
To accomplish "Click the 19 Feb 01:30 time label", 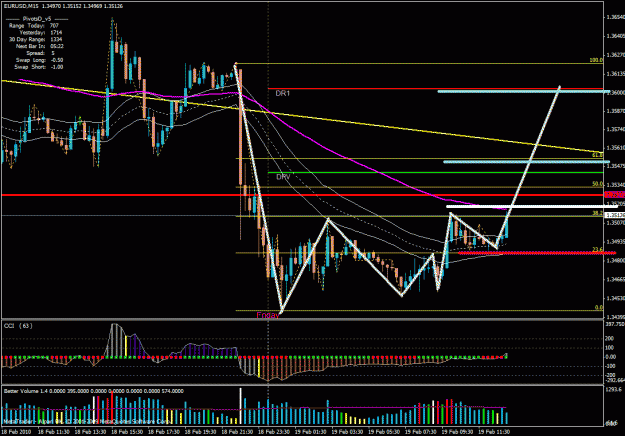I will coord(310,432).
